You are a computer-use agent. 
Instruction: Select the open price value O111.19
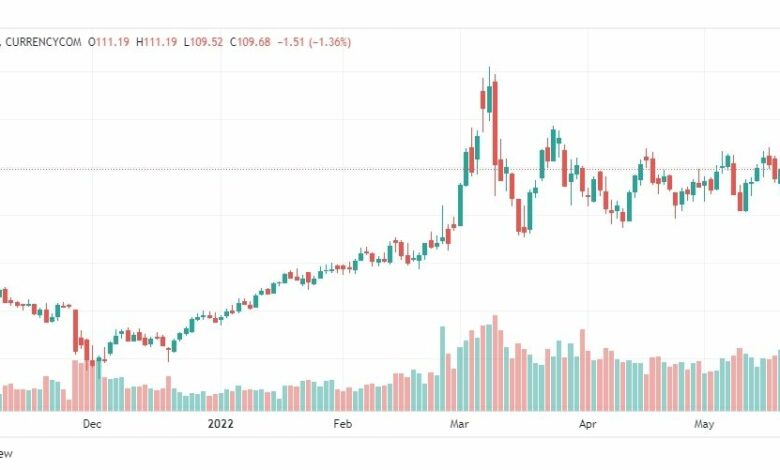coord(108,42)
